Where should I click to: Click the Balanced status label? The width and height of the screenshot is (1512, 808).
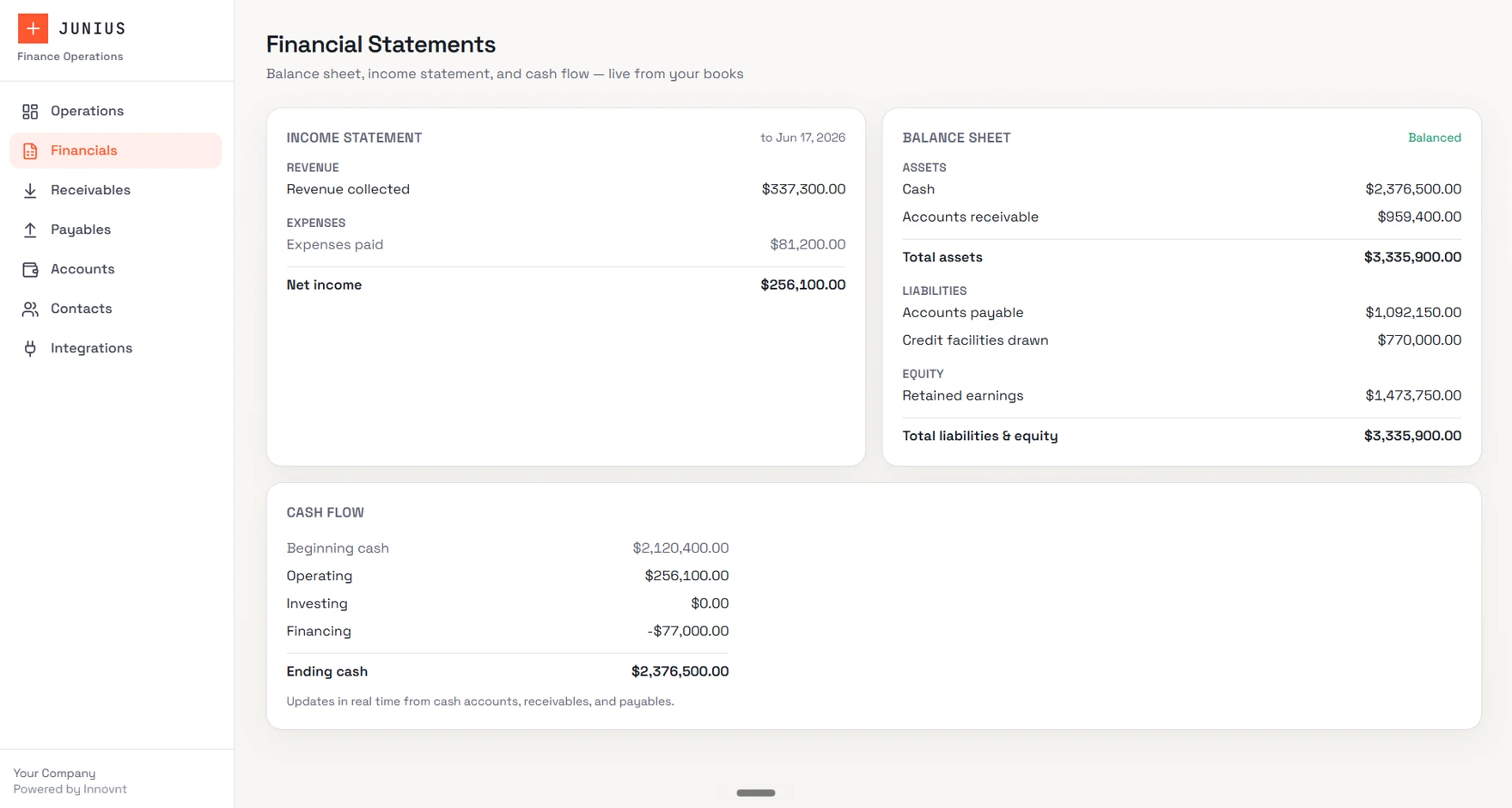coord(1434,138)
